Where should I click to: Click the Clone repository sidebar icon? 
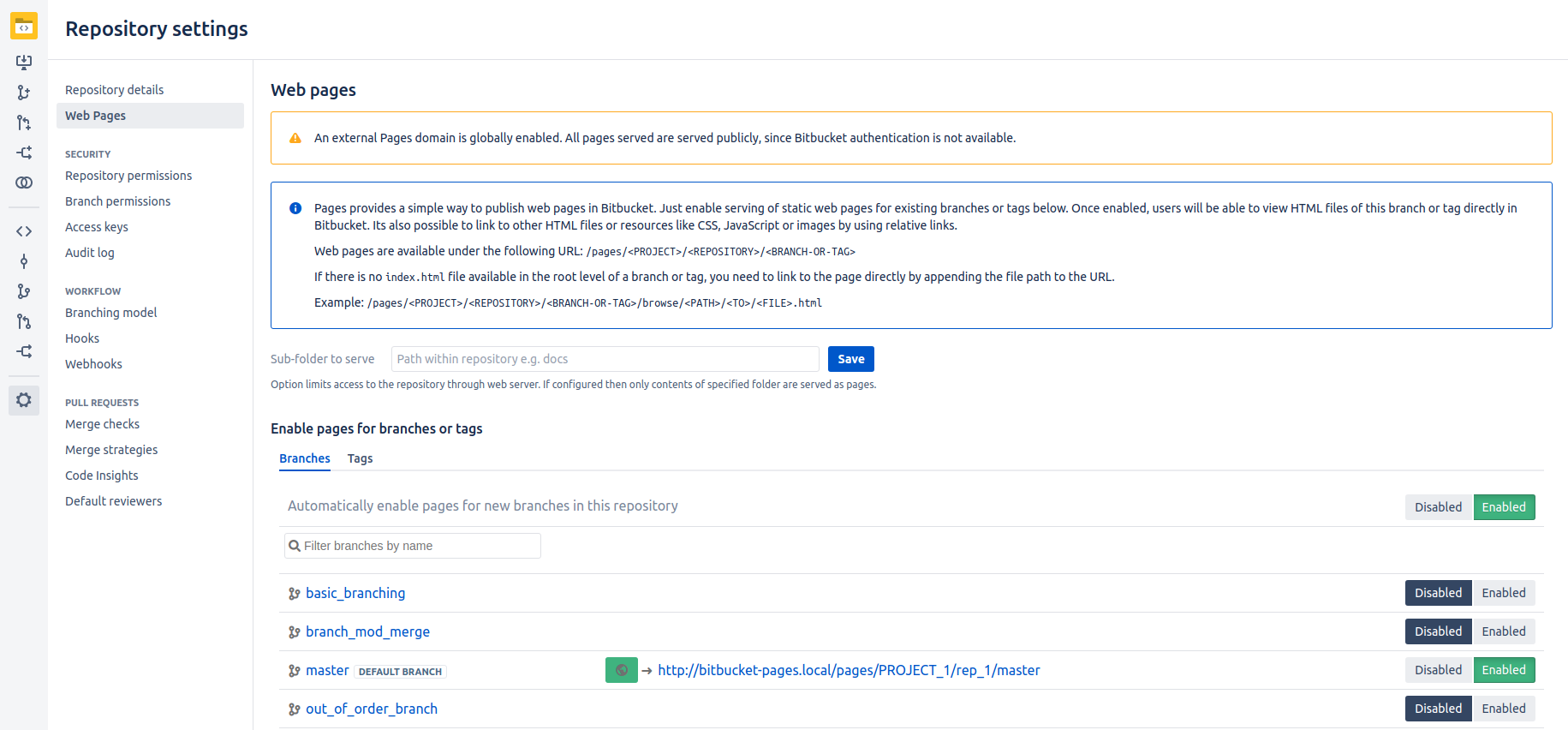coord(24,62)
